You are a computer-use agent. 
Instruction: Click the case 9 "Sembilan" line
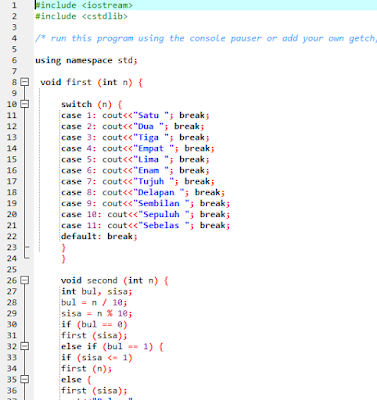(x=146, y=203)
